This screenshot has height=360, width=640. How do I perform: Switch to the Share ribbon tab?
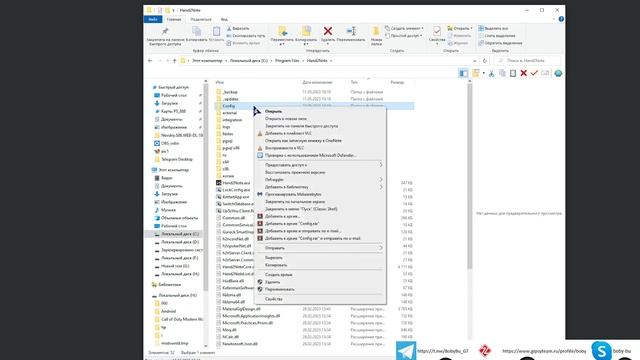coord(201,19)
